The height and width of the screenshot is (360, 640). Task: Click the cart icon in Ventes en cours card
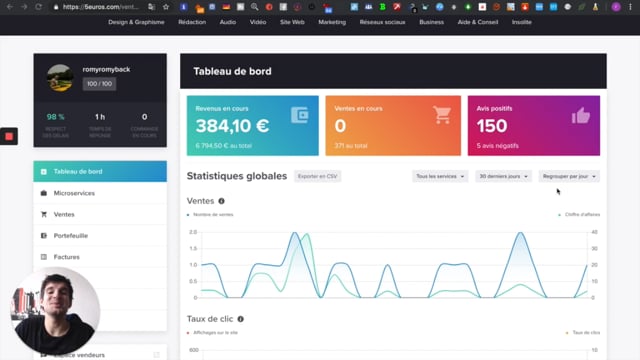442,115
